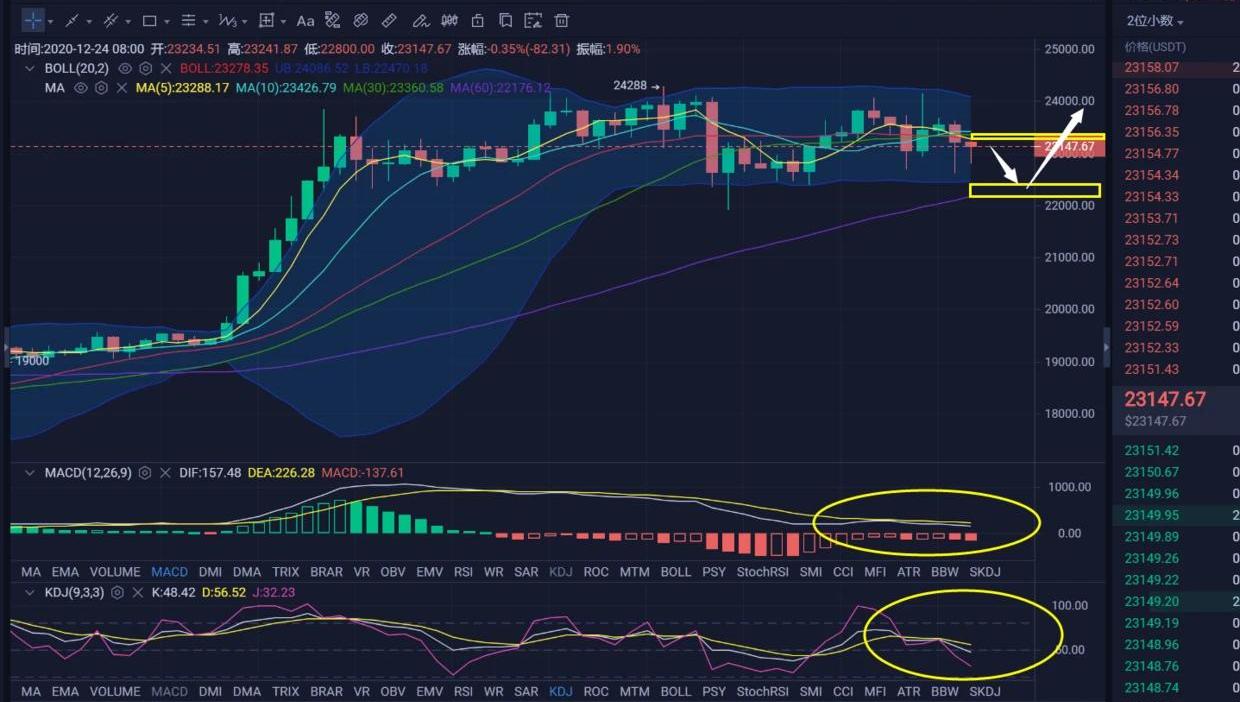The width and height of the screenshot is (1240, 702).
Task: Select the crosshair cursor tool
Action: tap(33, 20)
